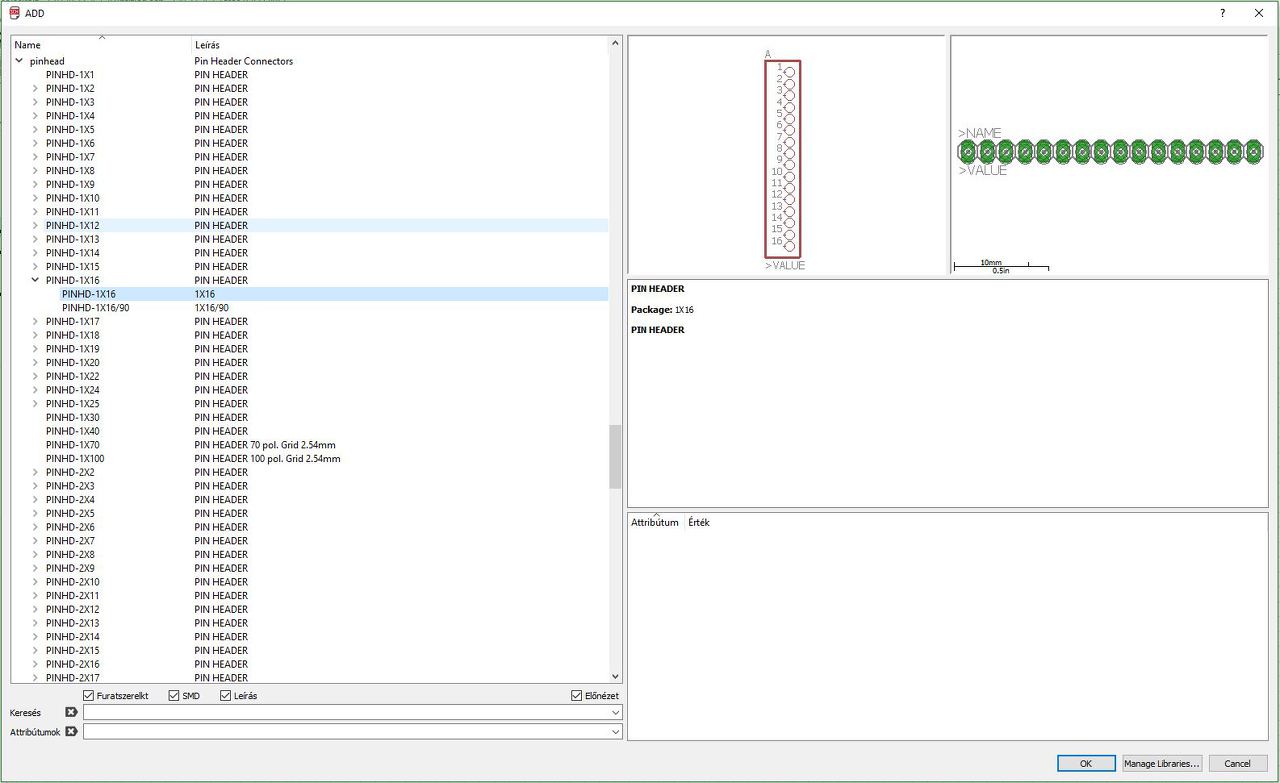Expand the PINHD-2X12 tree node
The height and width of the screenshot is (783, 1280).
coord(35,609)
